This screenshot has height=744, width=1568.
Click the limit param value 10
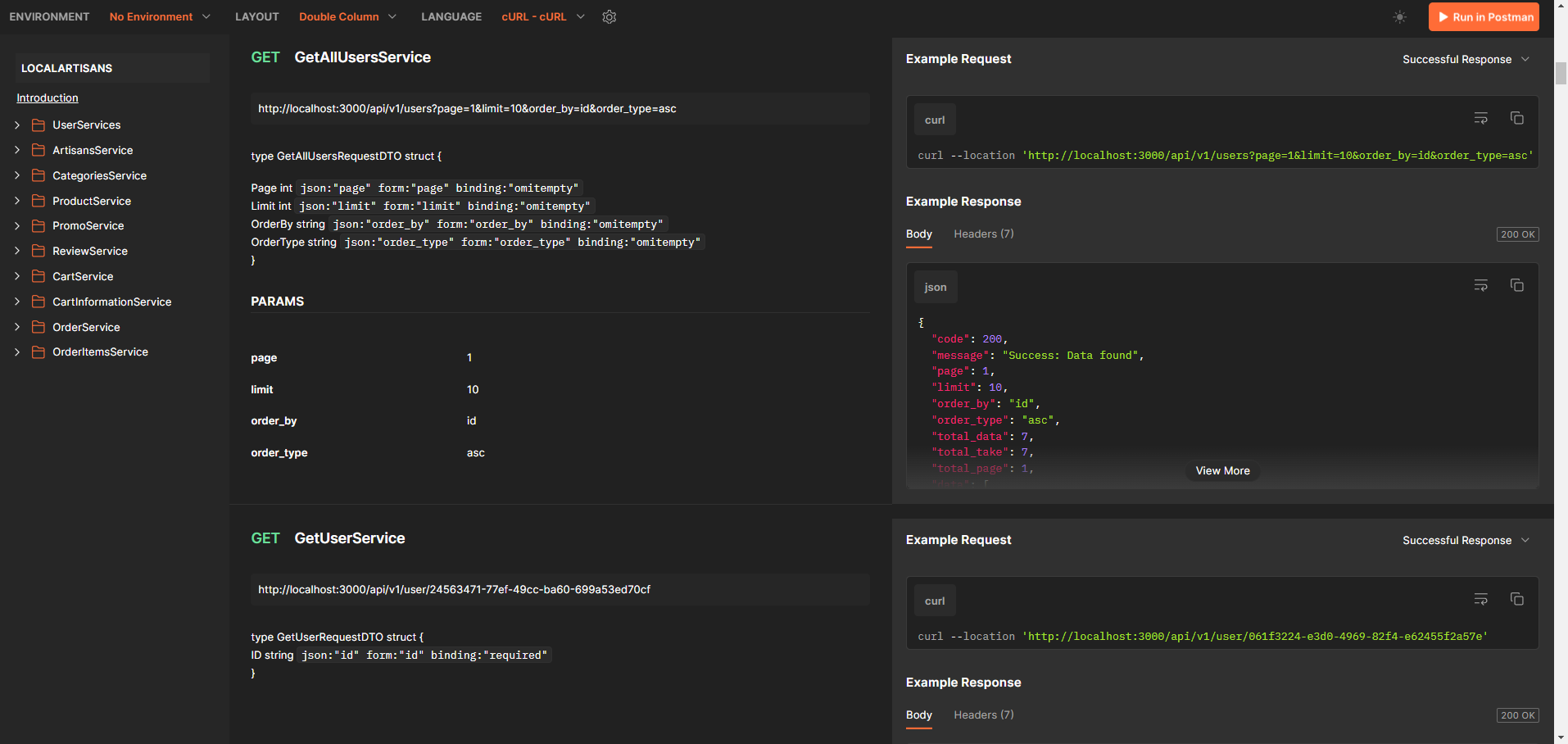click(473, 389)
